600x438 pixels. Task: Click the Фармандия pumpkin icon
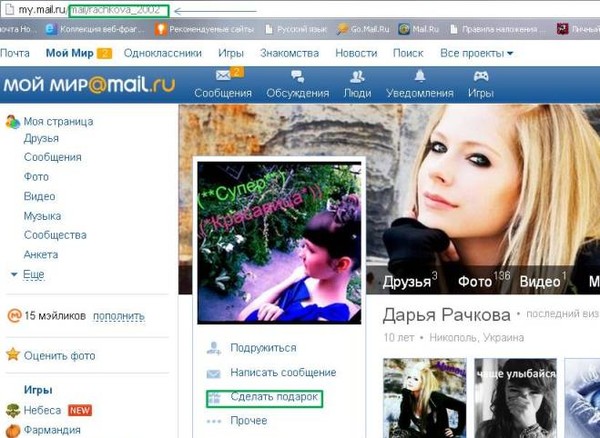(13, 431)
